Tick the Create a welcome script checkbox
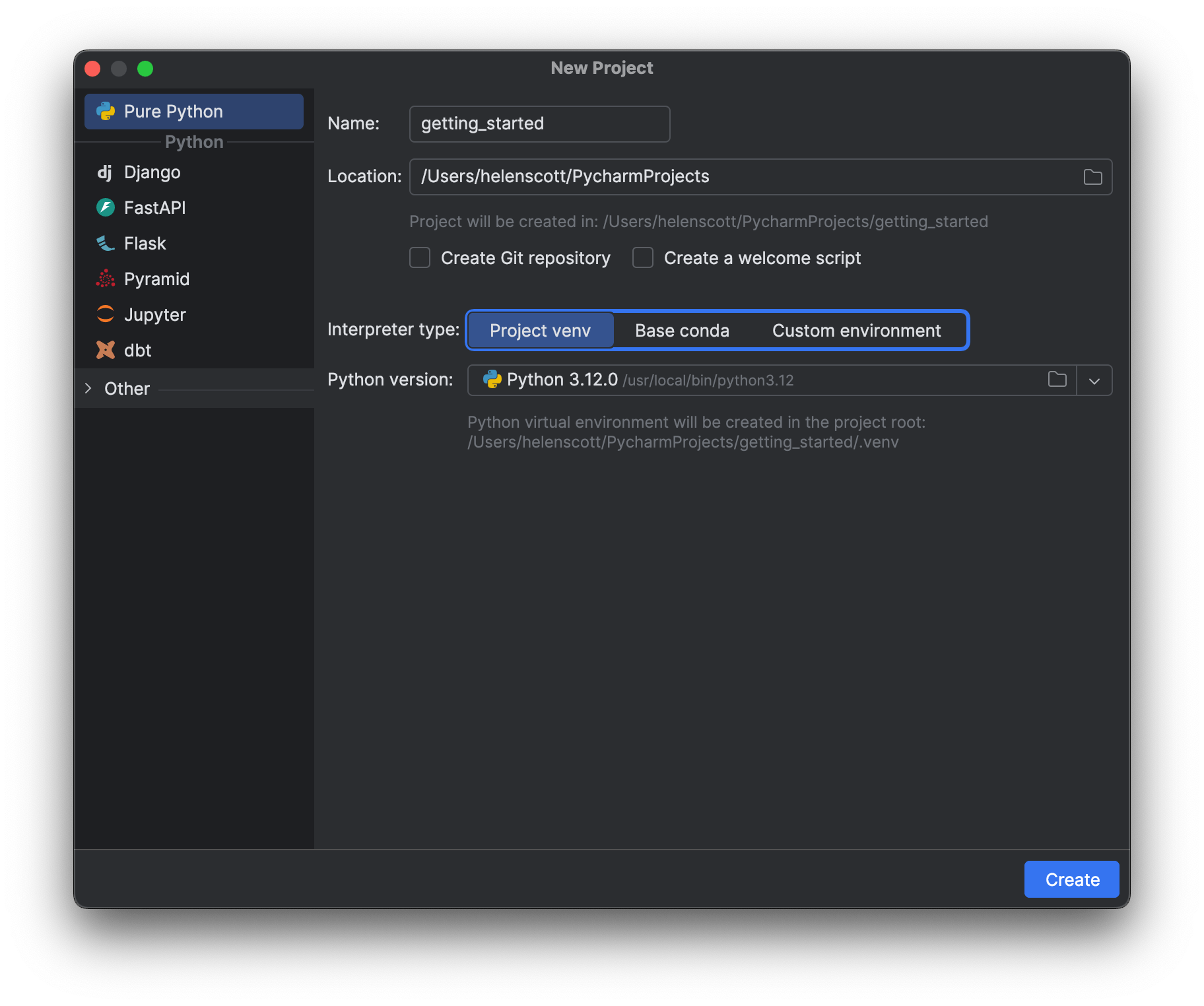The width and height of the screenshot is (1204, 1006). click(643, 257)
